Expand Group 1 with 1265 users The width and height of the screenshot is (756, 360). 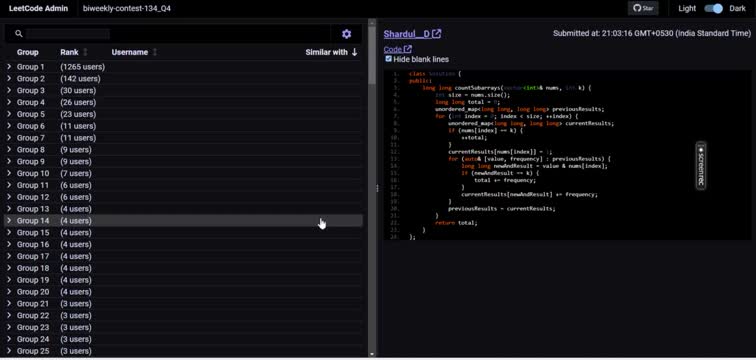point(9,67)
